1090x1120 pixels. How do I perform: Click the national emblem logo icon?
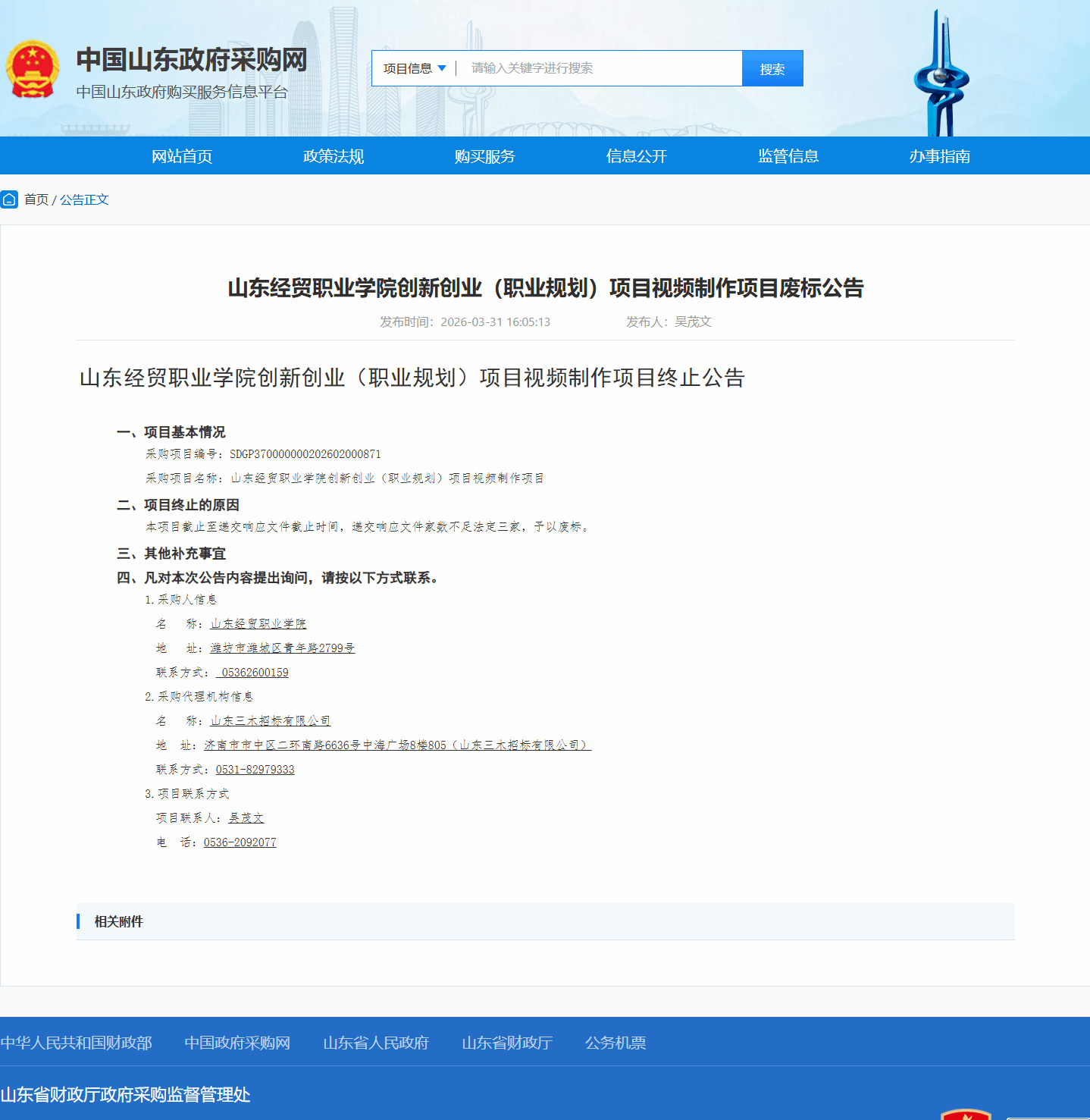click(33, 69)
